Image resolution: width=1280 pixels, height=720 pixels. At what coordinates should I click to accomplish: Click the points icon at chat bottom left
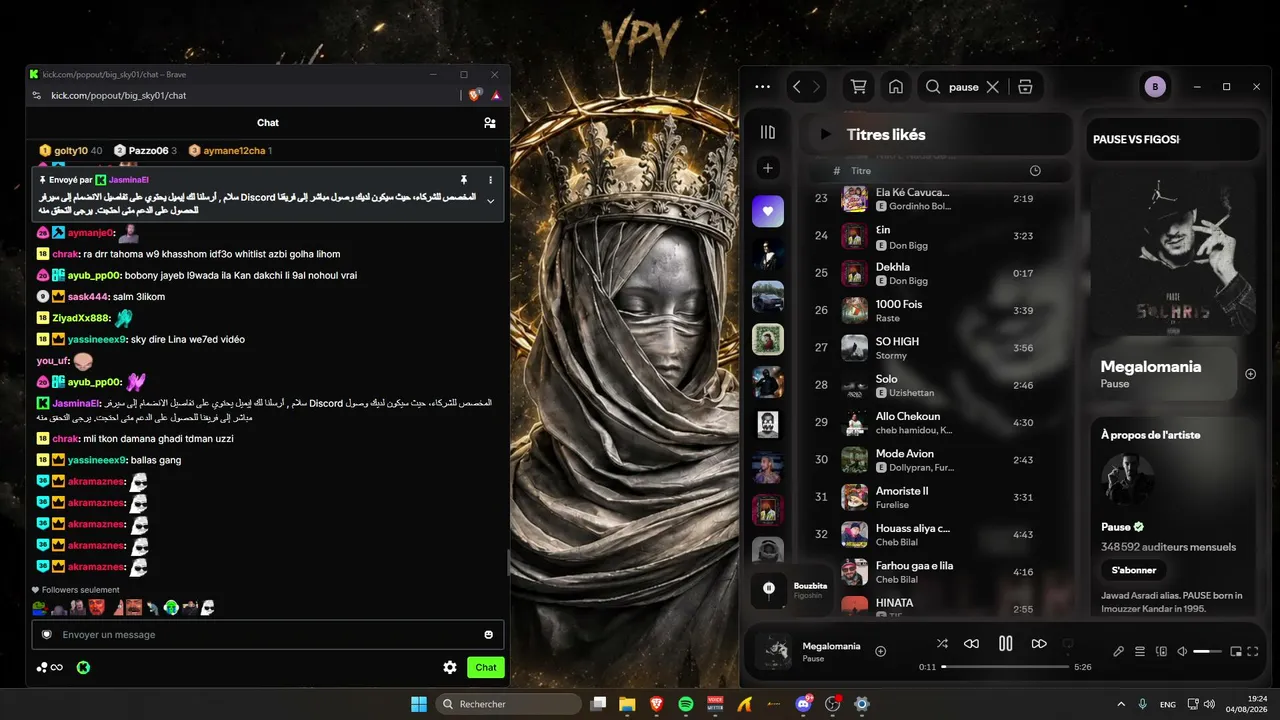(x=49, y=667)
